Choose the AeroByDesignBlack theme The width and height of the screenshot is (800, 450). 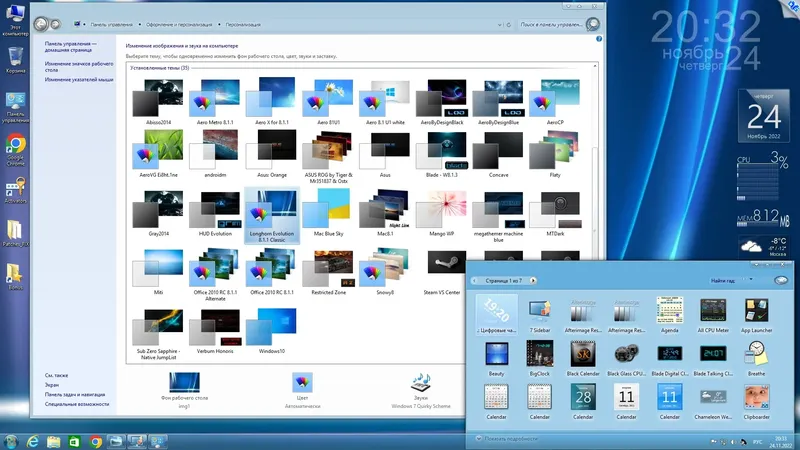[442, 102]
